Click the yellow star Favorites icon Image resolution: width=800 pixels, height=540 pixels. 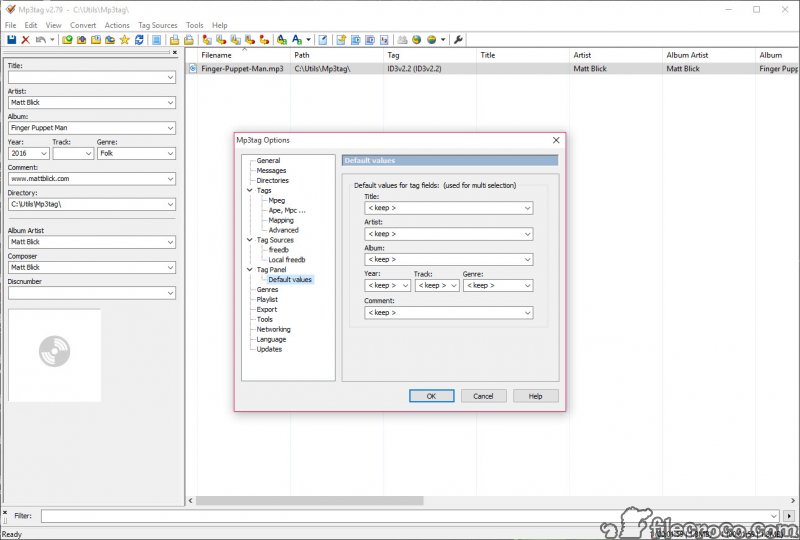(124, 40)
